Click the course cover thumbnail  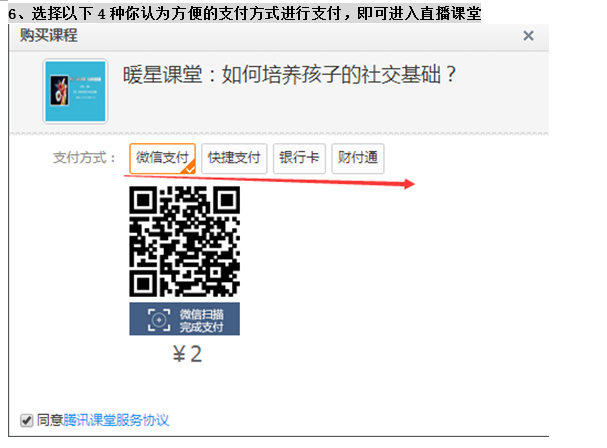[75, 91]
